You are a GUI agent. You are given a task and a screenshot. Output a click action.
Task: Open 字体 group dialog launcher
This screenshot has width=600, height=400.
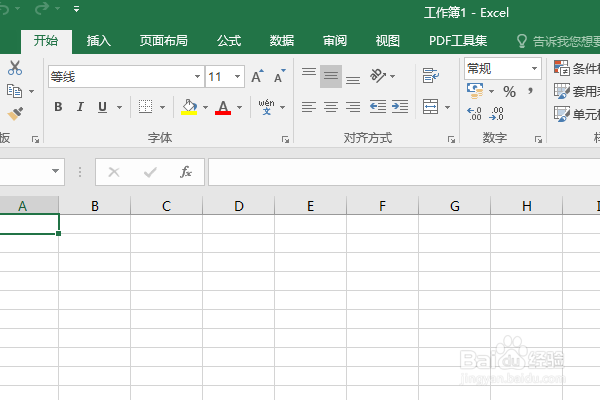(x=285, y=140)
